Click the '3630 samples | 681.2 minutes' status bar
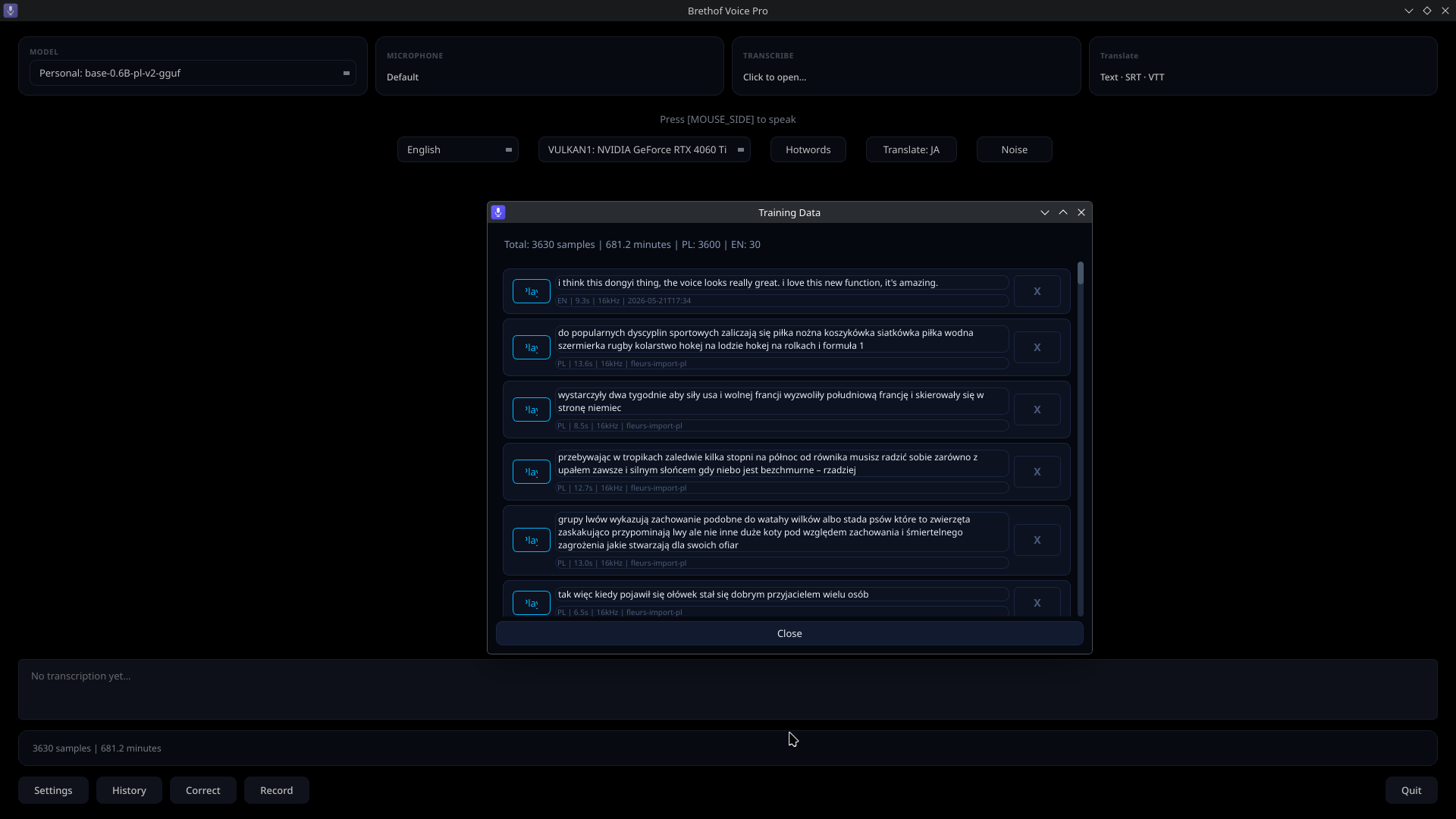Viewport: 1456px width, 819px height. tap(728, 748)
